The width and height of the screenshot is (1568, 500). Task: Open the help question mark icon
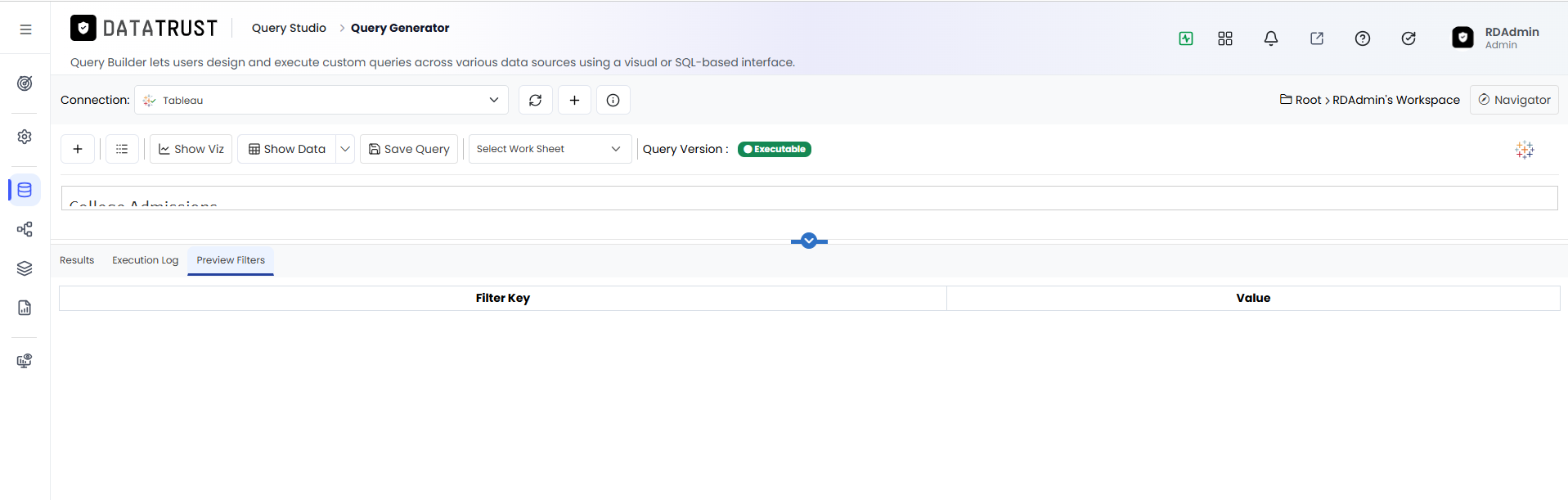click(1363, 38)
